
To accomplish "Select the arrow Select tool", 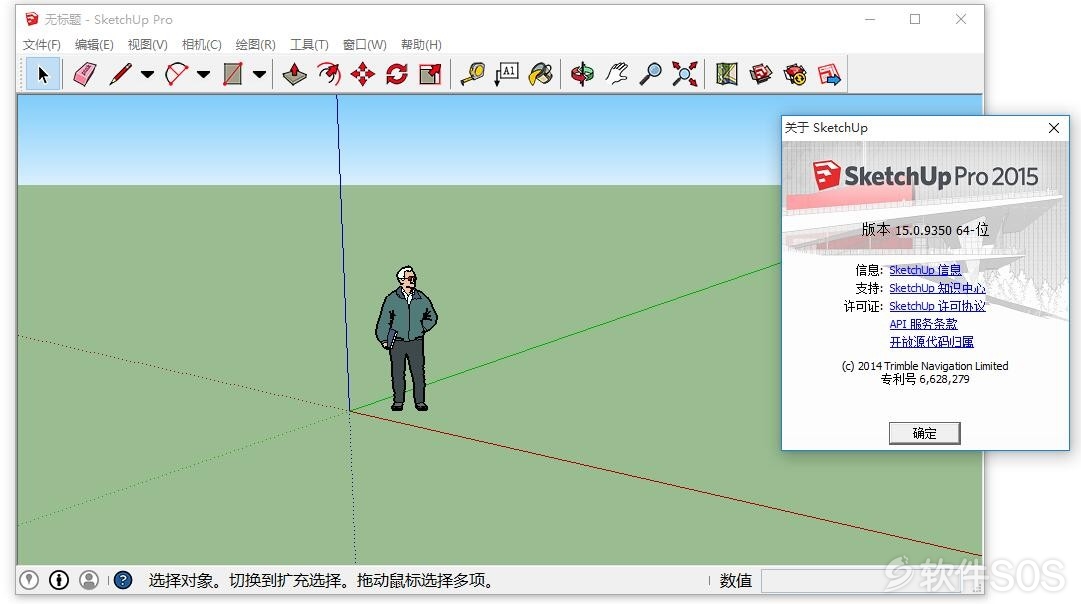I will pyautogui.click(x=43, y=74).
